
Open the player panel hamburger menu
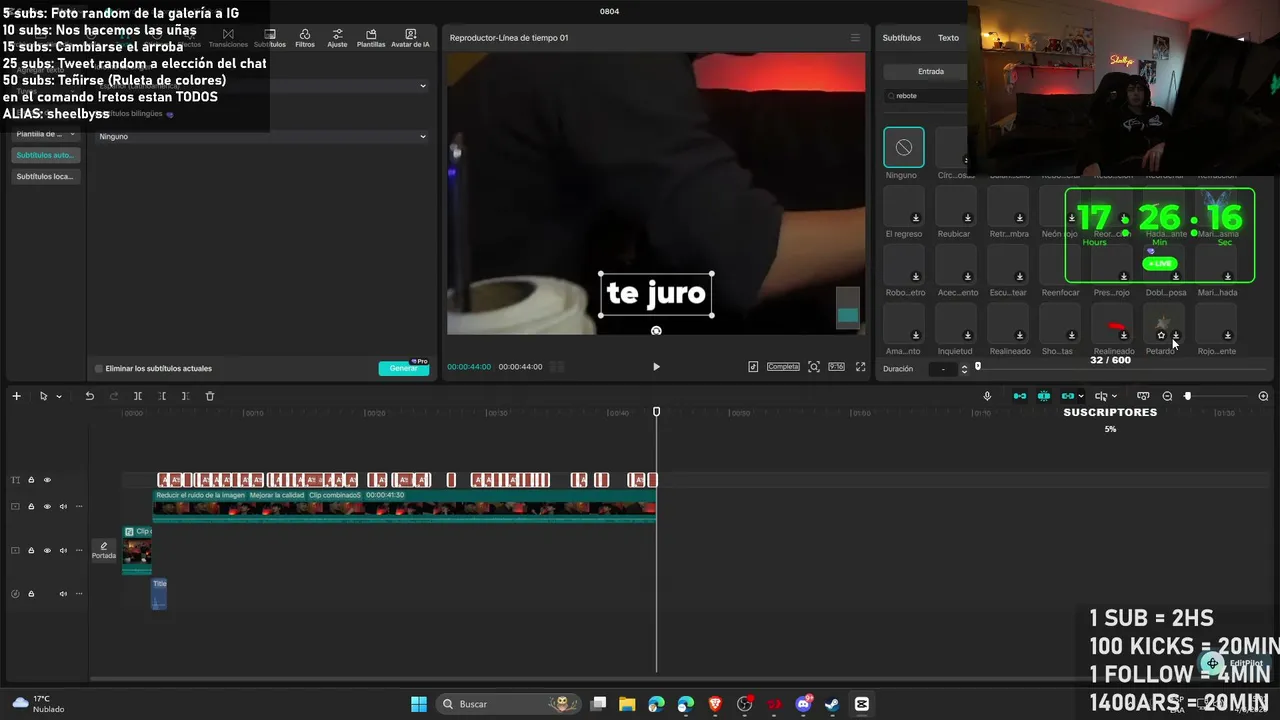[x=855, y=38]
